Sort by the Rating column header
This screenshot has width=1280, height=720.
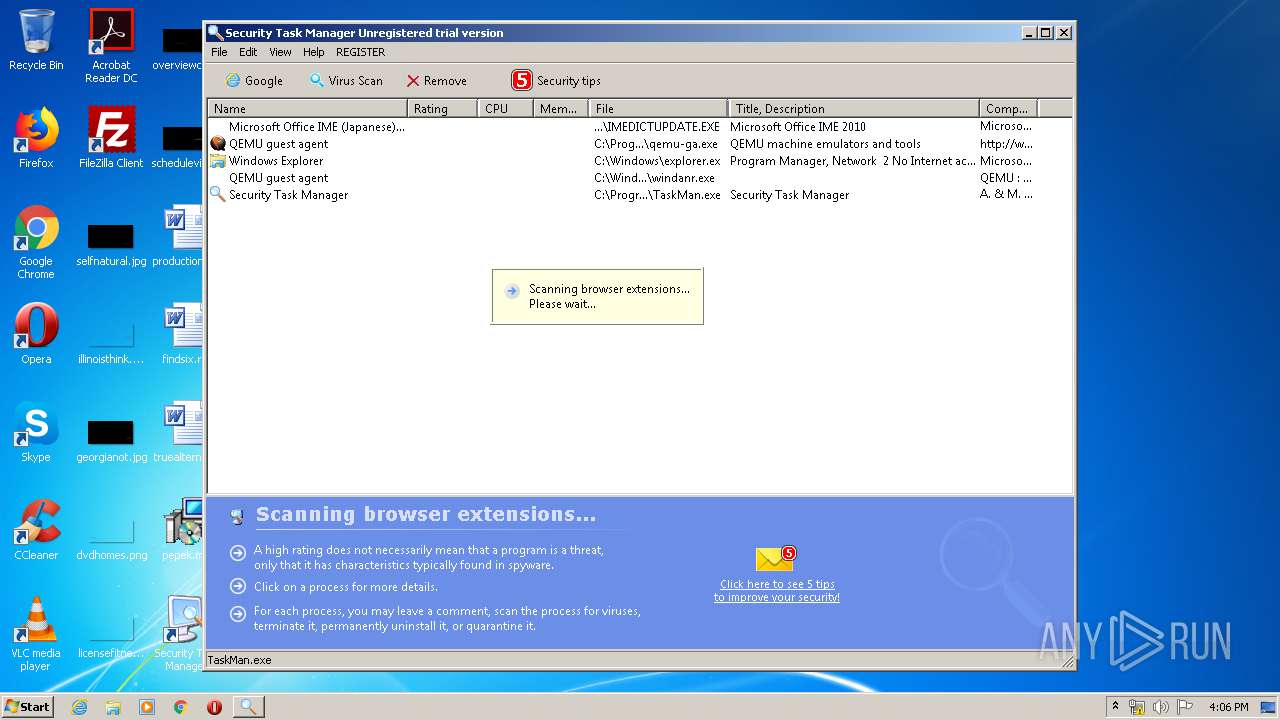coord(442,108)
